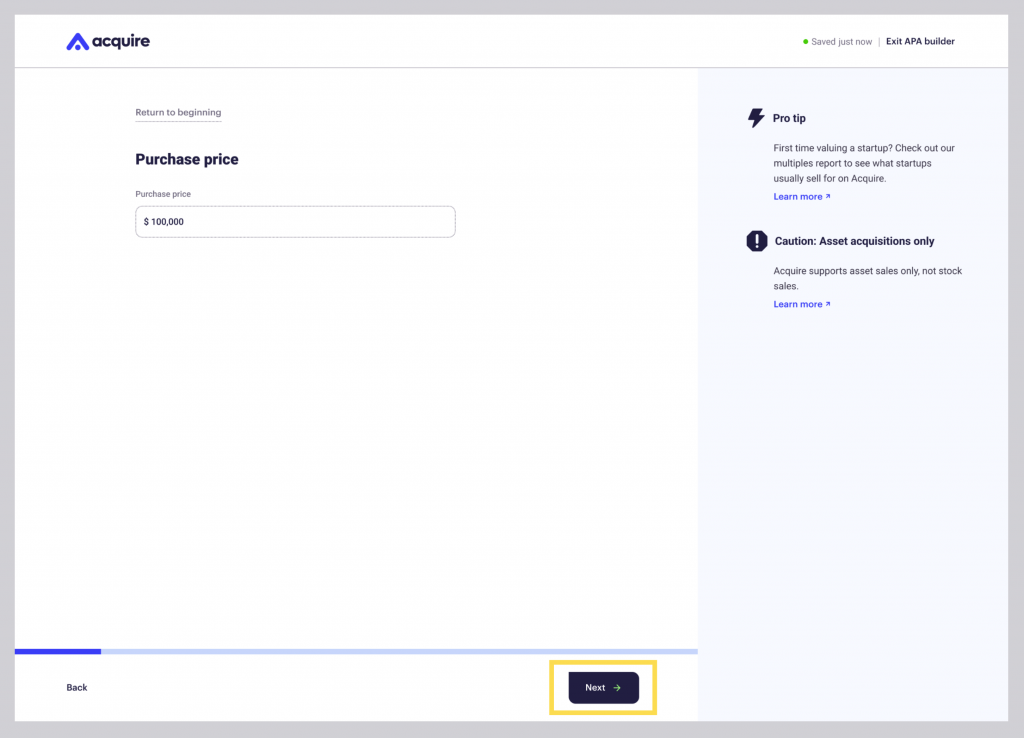Click the Pro tip Learn more arrow icon
1024x738 pixels.
[x=827, y=196]
